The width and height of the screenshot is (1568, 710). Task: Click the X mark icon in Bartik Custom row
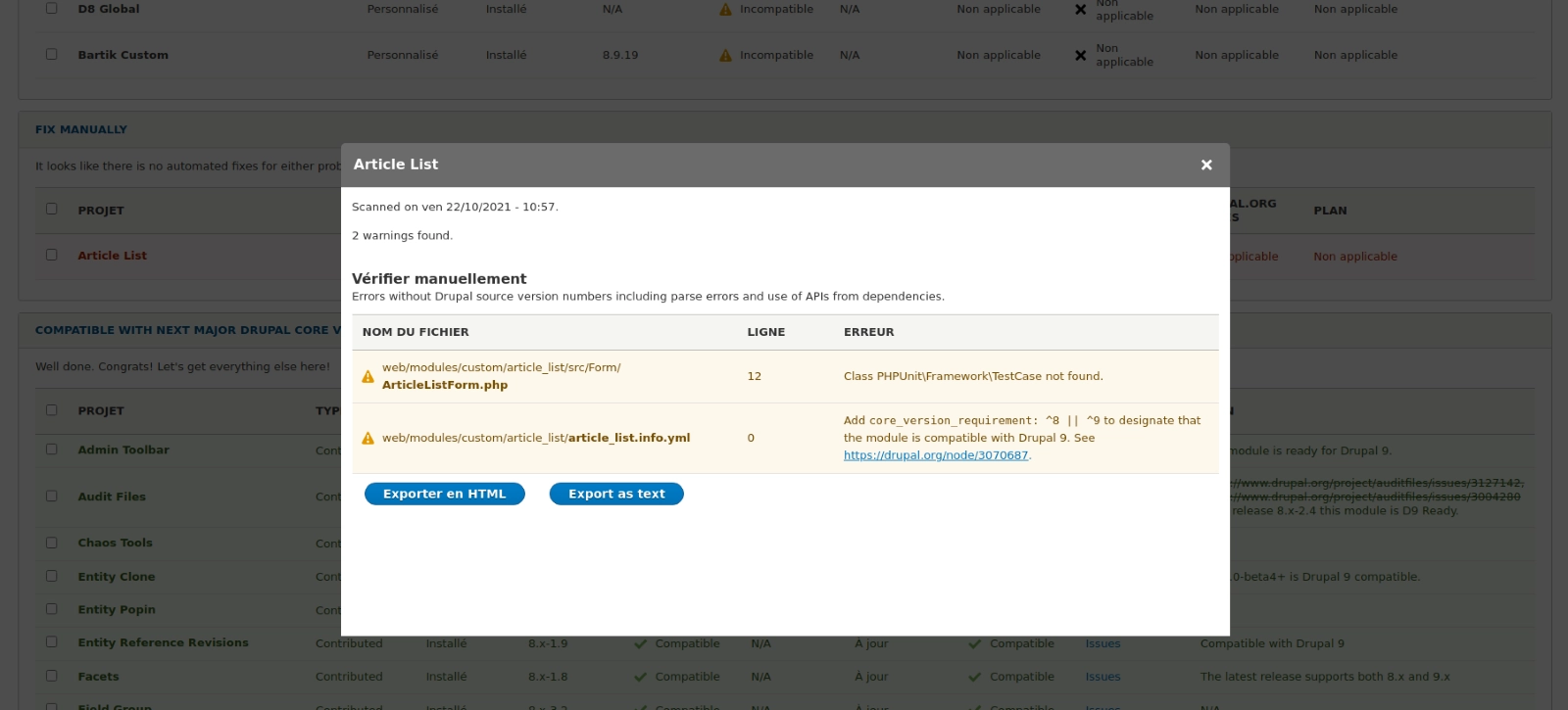tap(1080, 56)
